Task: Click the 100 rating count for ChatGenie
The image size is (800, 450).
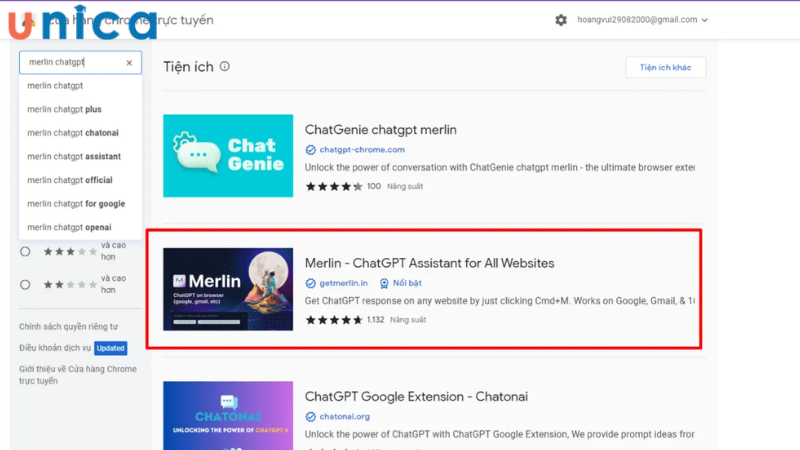Action: 373,186
